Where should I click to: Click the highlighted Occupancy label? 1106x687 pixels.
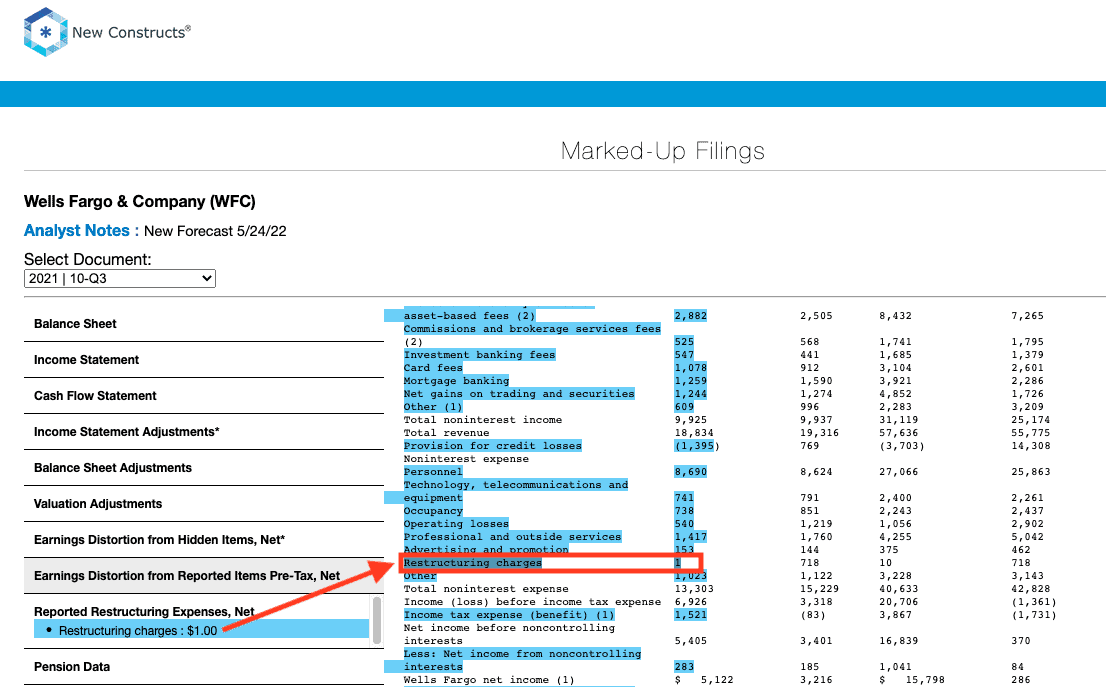click(433, 511)
